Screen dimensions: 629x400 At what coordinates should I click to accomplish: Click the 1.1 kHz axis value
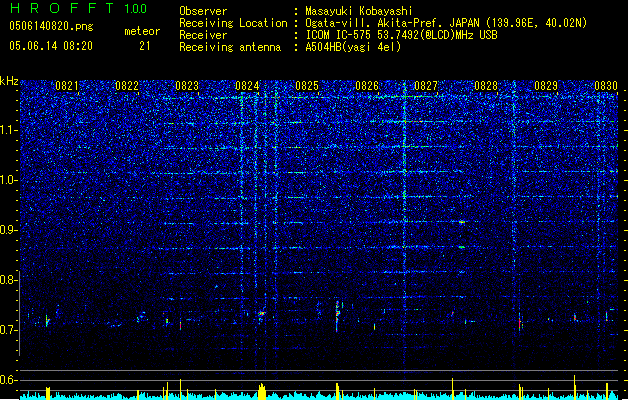tap(9, 130)
